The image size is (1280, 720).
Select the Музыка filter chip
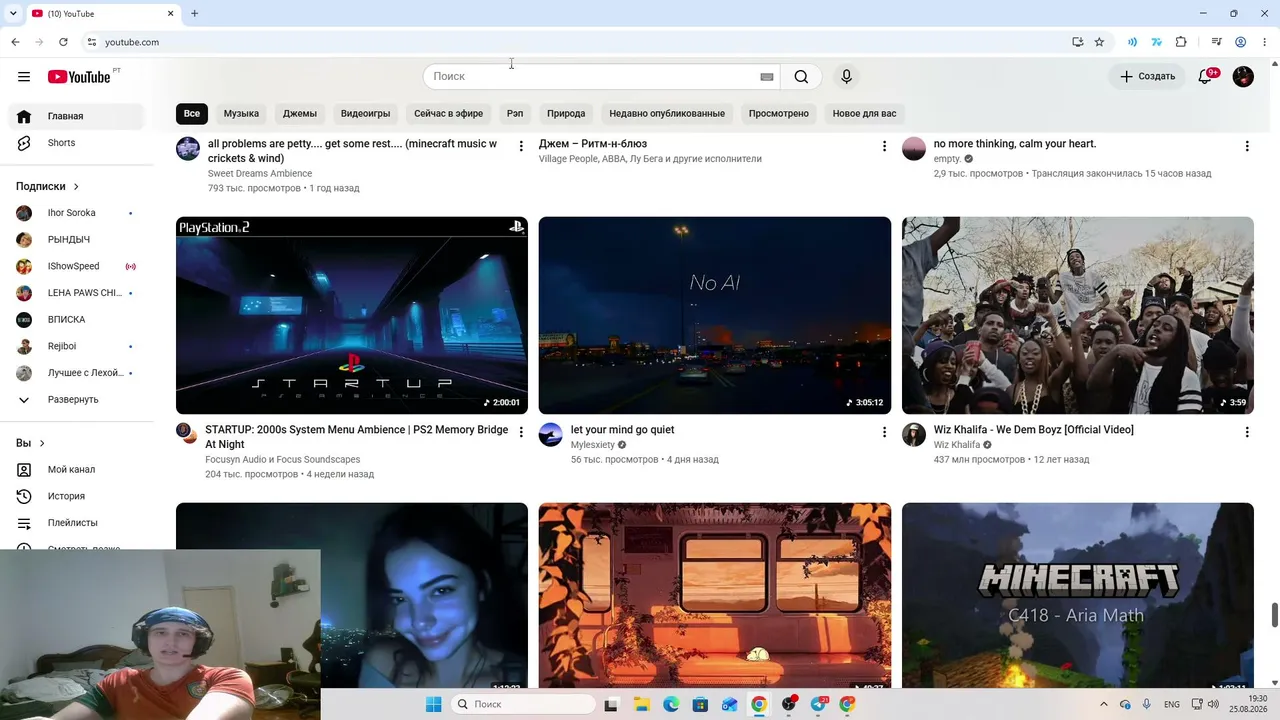[241, 113]
